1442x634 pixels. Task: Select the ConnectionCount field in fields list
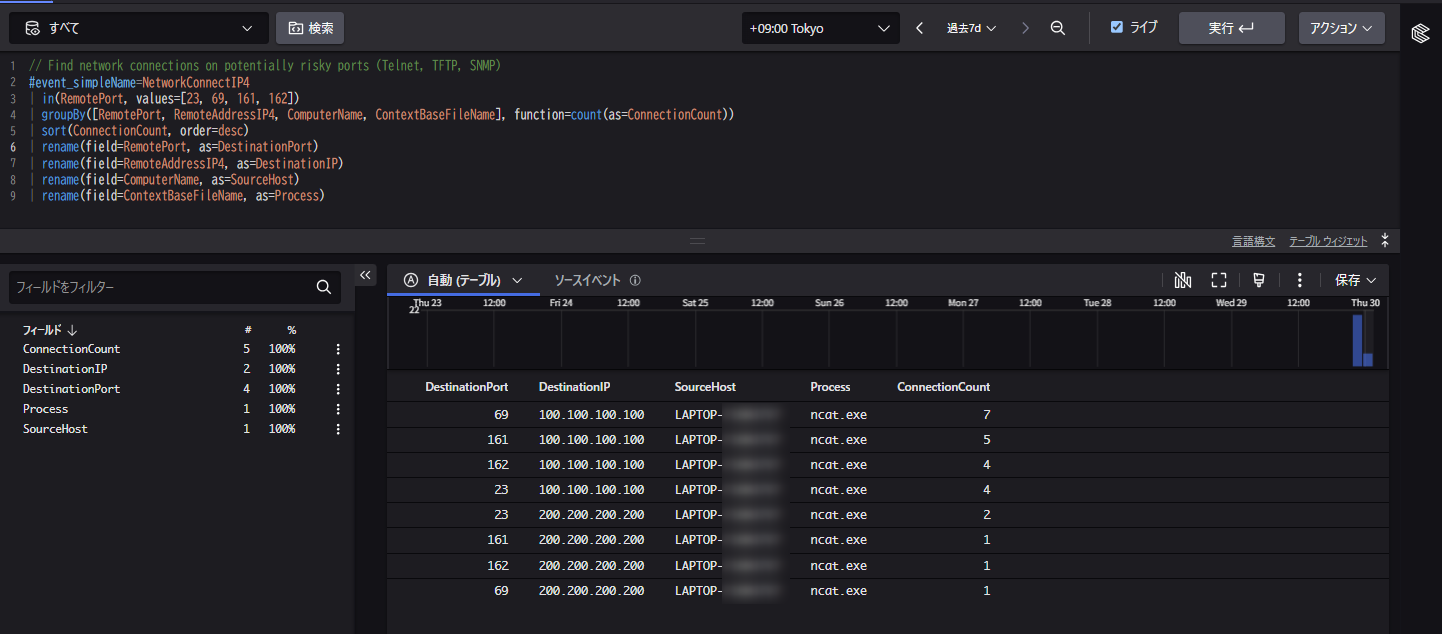[x=71, y=349]
